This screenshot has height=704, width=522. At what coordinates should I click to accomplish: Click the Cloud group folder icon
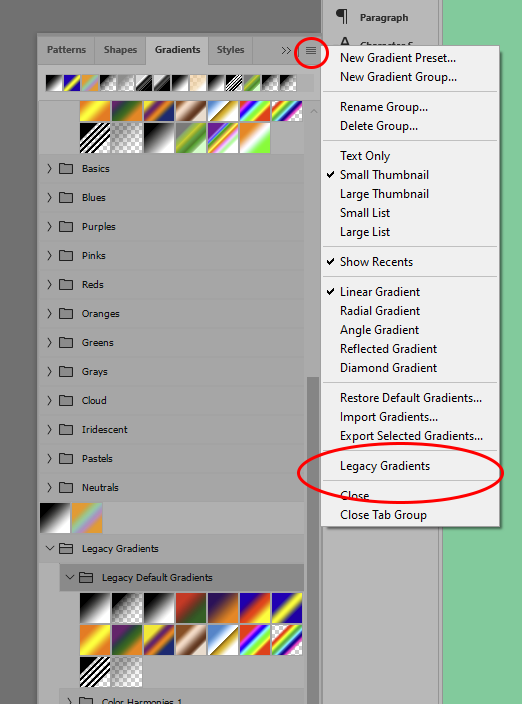pos(66,400)
